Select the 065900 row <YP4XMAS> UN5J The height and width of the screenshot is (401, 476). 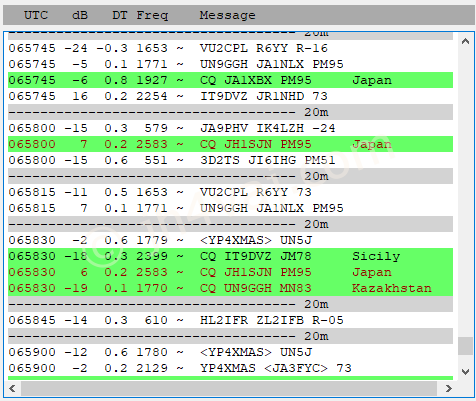coord(230,352)
